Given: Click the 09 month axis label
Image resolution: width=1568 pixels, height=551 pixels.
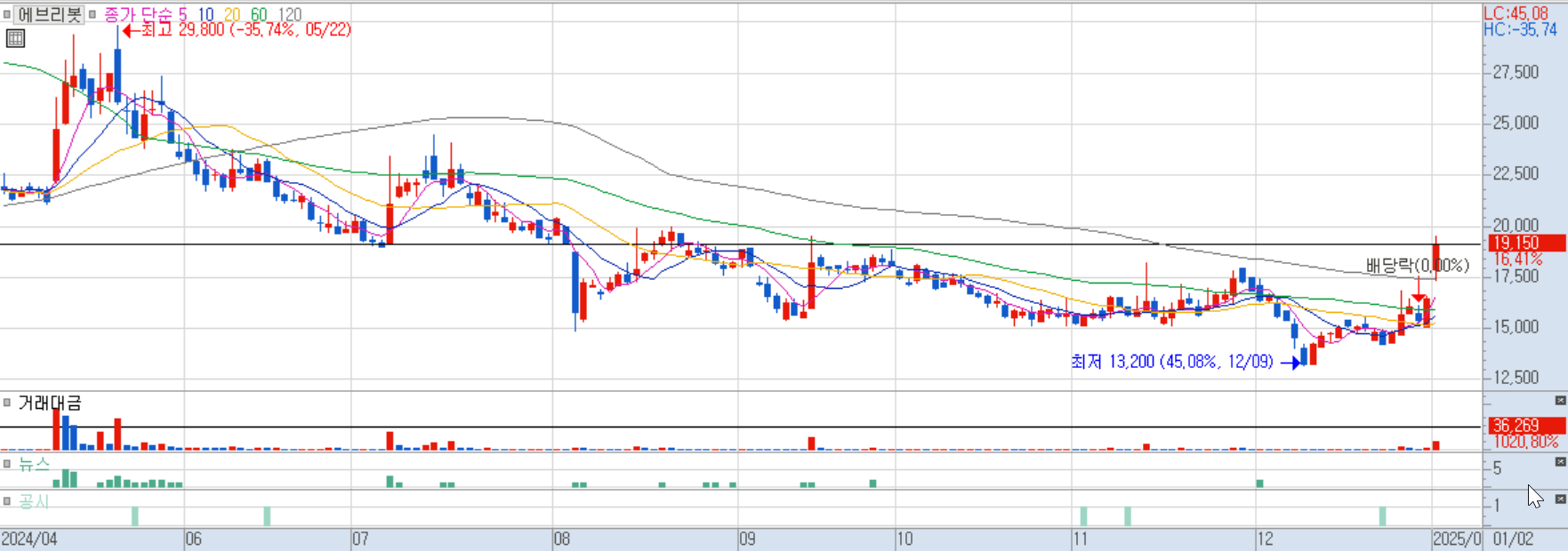Looking at the screenshot, I should pyautogui.click(x=747, y=539).
